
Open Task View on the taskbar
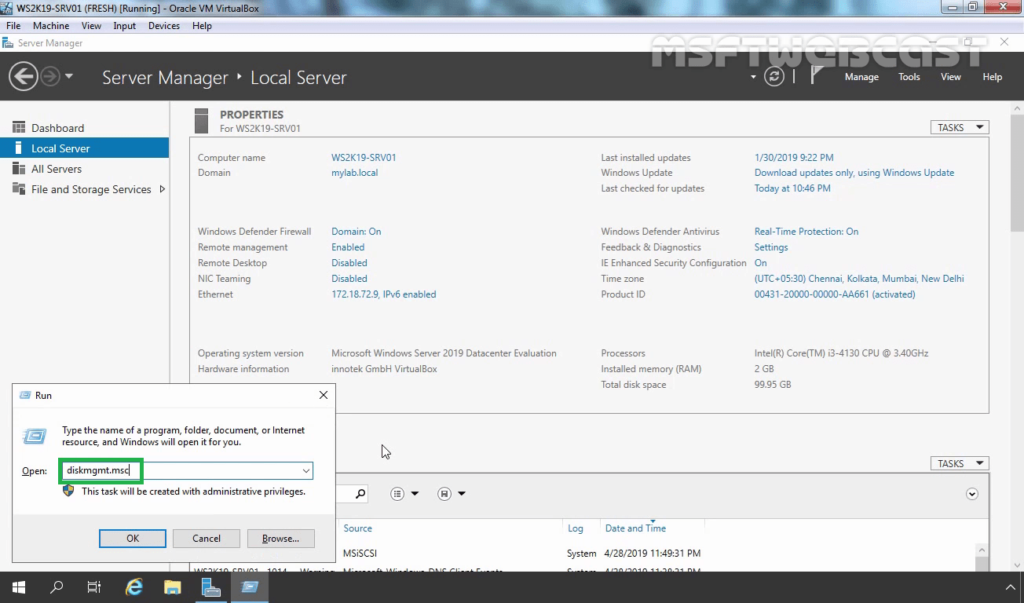point(94,587)
